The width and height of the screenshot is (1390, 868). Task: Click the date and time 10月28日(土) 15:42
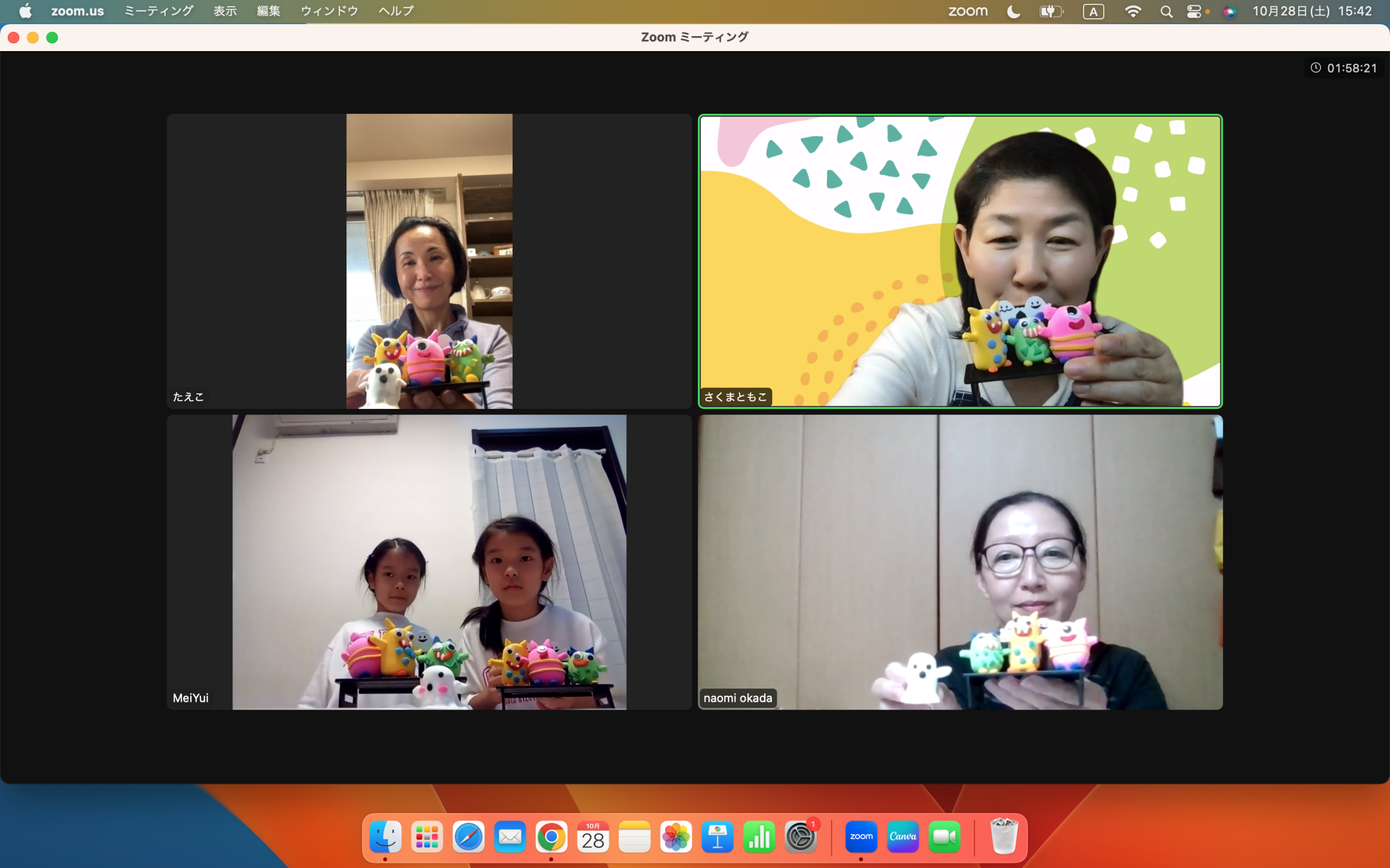coord(1313,11)
